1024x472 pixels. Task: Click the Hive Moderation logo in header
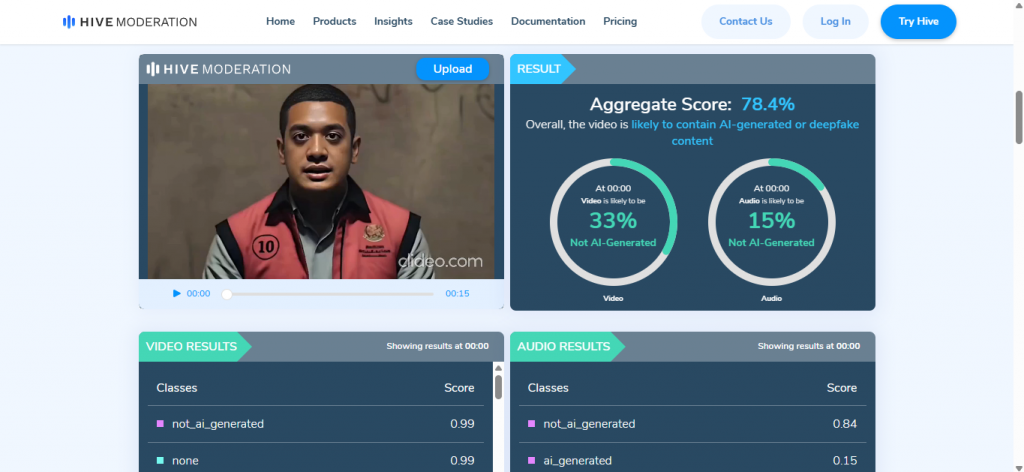[x=130, y=21]
